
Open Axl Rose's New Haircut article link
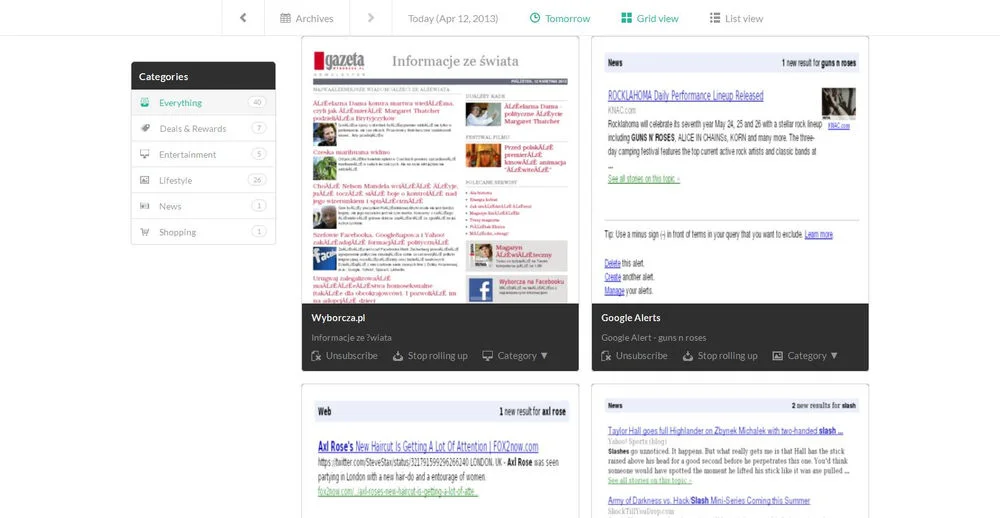point(428,447)
